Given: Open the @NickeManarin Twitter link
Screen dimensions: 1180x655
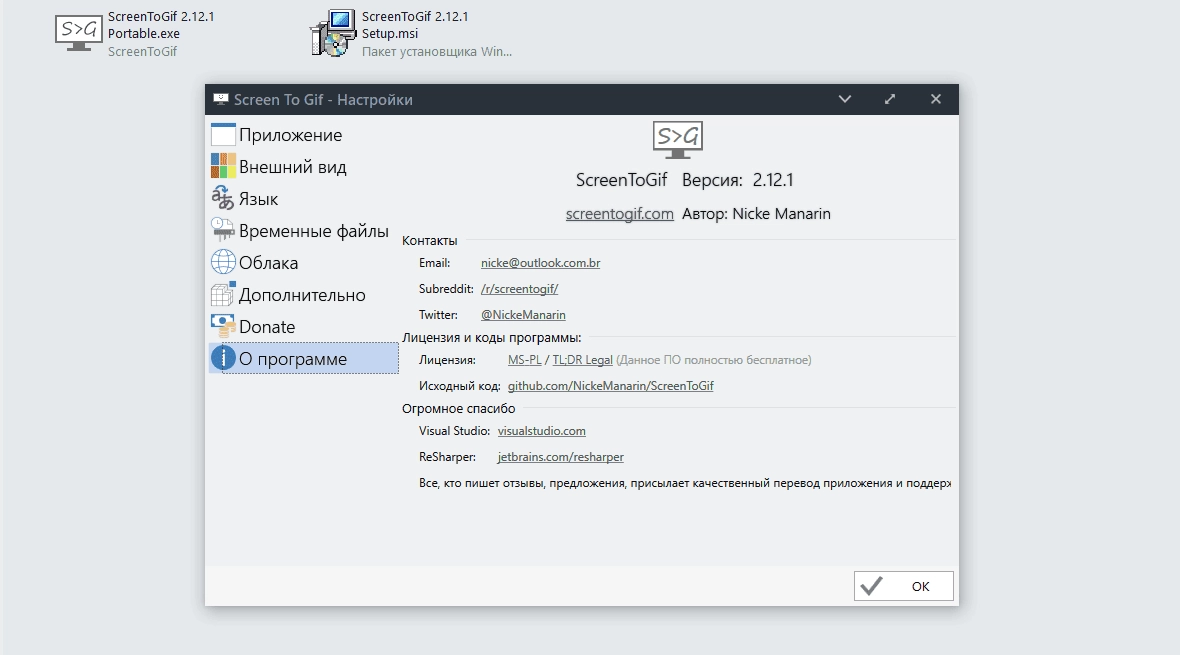Looking at the screenshot, I should [523, 315].
